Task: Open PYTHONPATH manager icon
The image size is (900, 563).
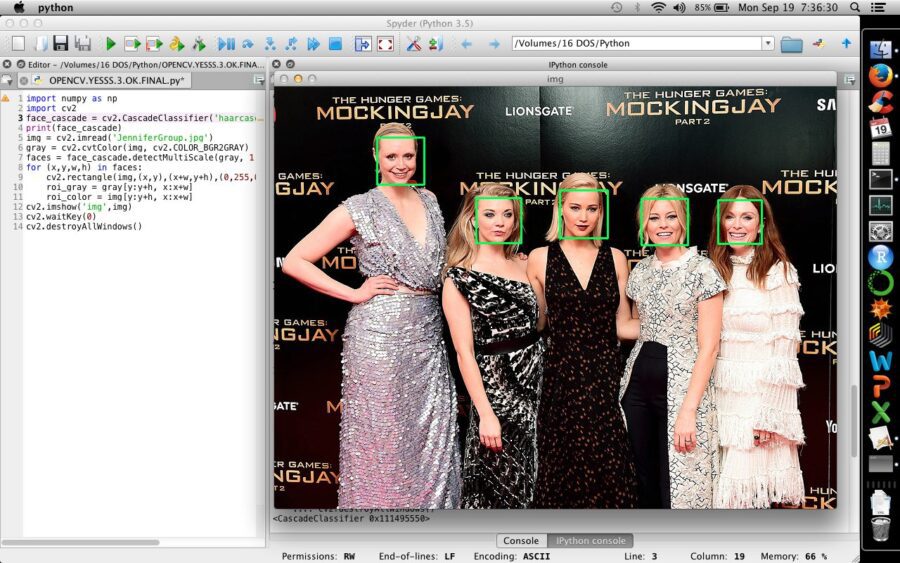Action: coord(436,44)
